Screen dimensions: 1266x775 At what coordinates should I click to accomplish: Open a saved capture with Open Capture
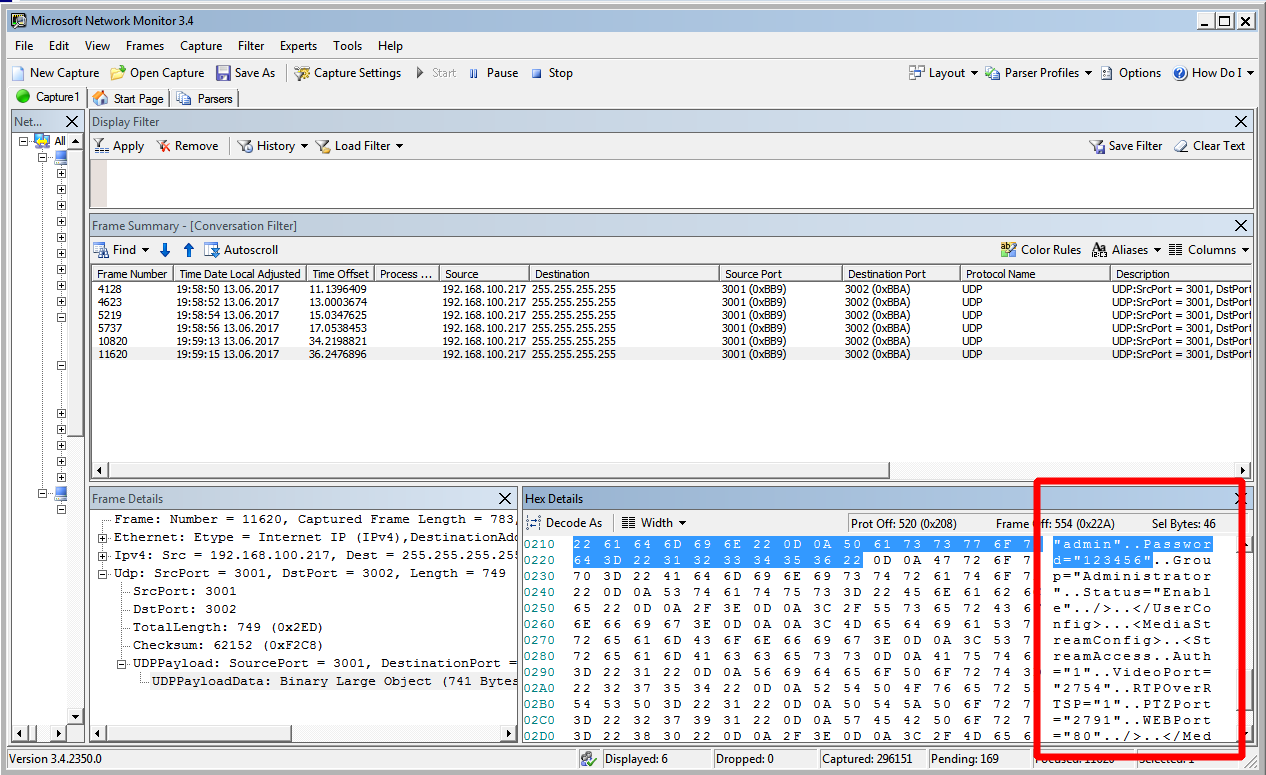click(157, 73)
